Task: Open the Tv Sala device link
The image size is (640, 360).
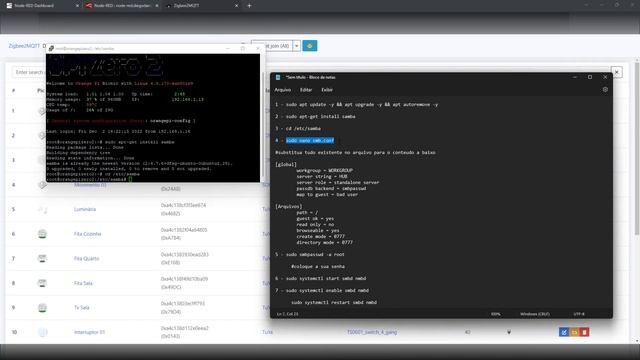Action: [82, 307]
